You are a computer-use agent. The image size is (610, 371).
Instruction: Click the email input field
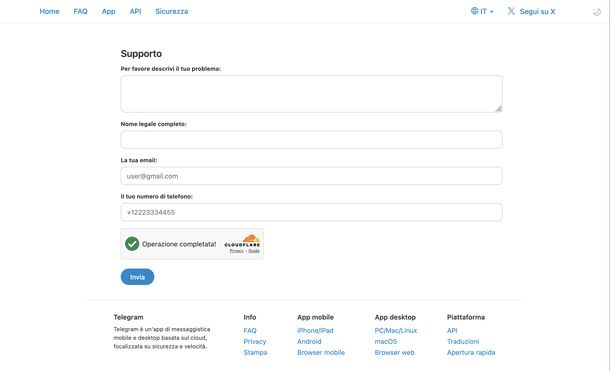point(311,176)
